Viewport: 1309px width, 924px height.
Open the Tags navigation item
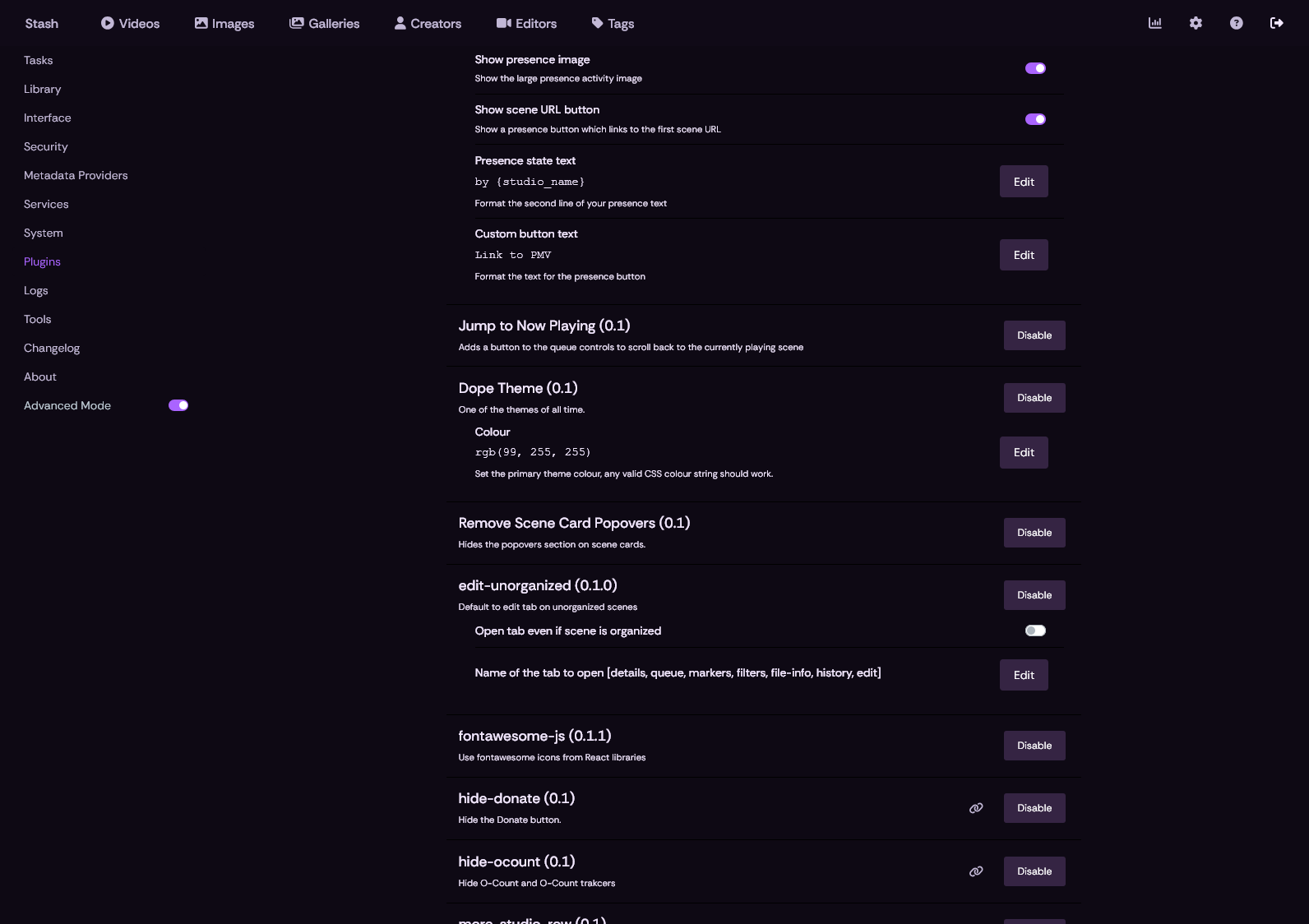click(x=613, y=24)
